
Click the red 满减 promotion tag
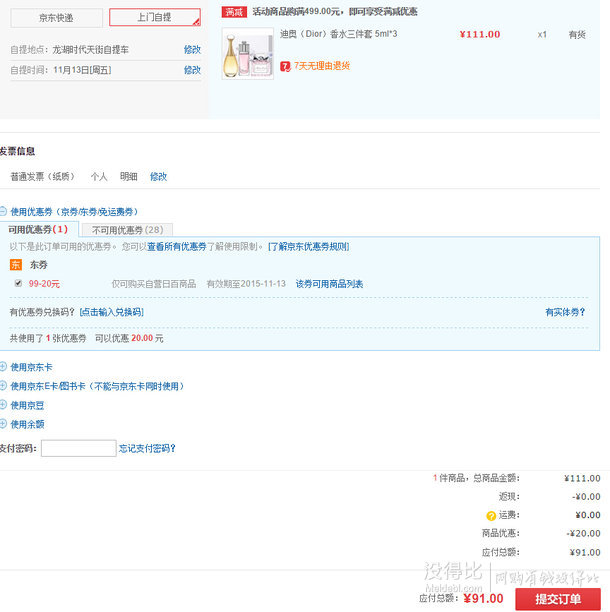234,12
